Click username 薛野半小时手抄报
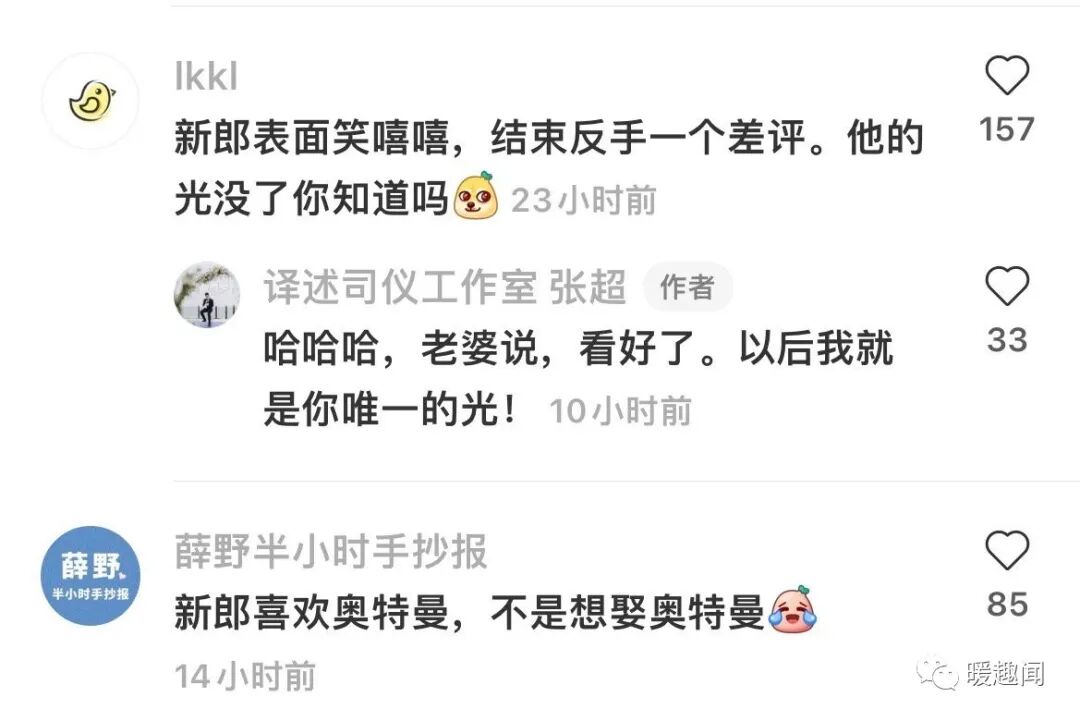Image resolution: width=1080 pixels, height=721 pixels. 331,551
